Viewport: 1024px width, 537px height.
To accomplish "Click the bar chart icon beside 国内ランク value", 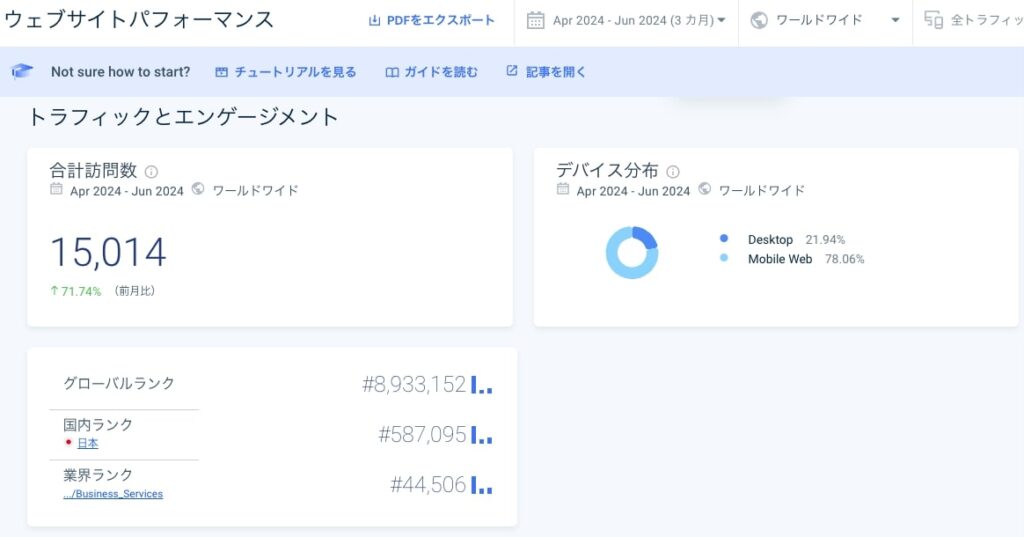I will pyautogui.click(x=481, y=435).
